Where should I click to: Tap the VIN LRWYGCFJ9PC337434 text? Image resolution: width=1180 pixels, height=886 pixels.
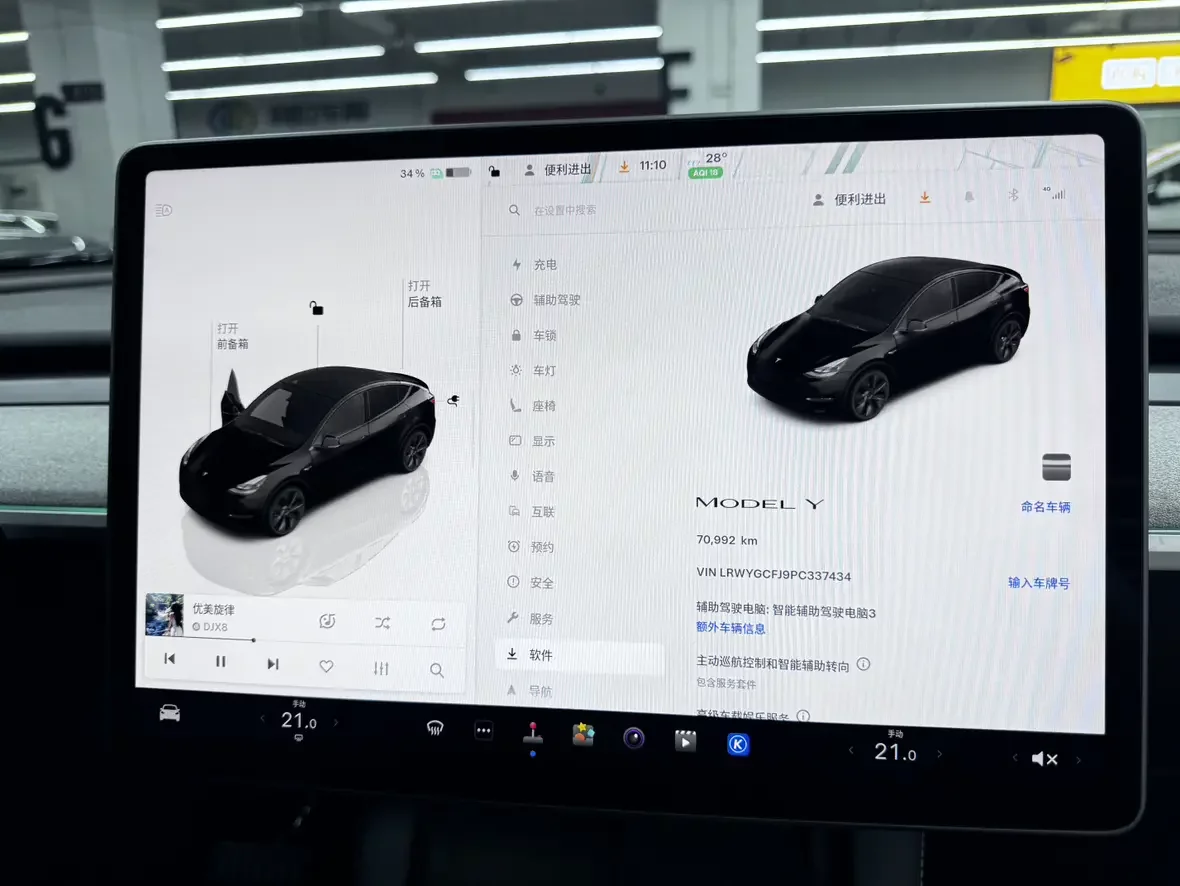774,574
